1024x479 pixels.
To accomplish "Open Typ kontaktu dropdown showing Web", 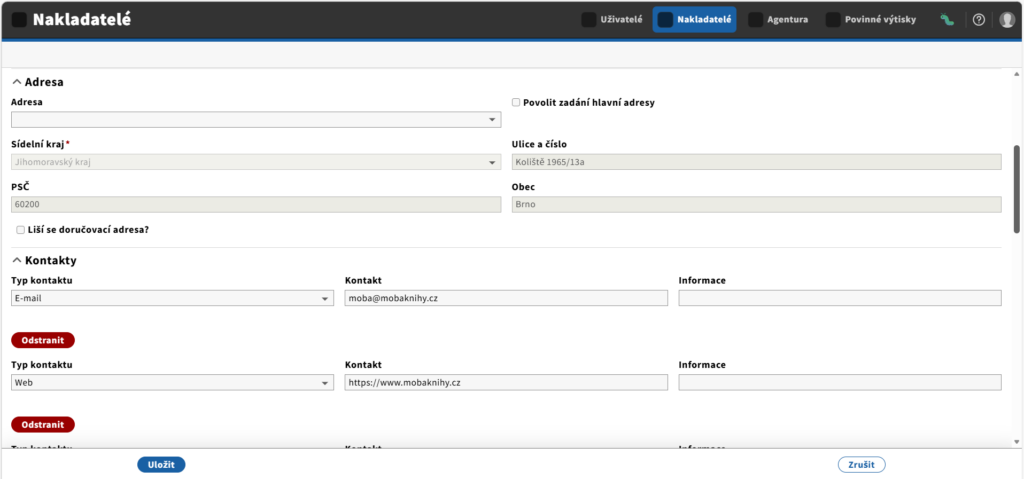I will (x=172, y=382).
